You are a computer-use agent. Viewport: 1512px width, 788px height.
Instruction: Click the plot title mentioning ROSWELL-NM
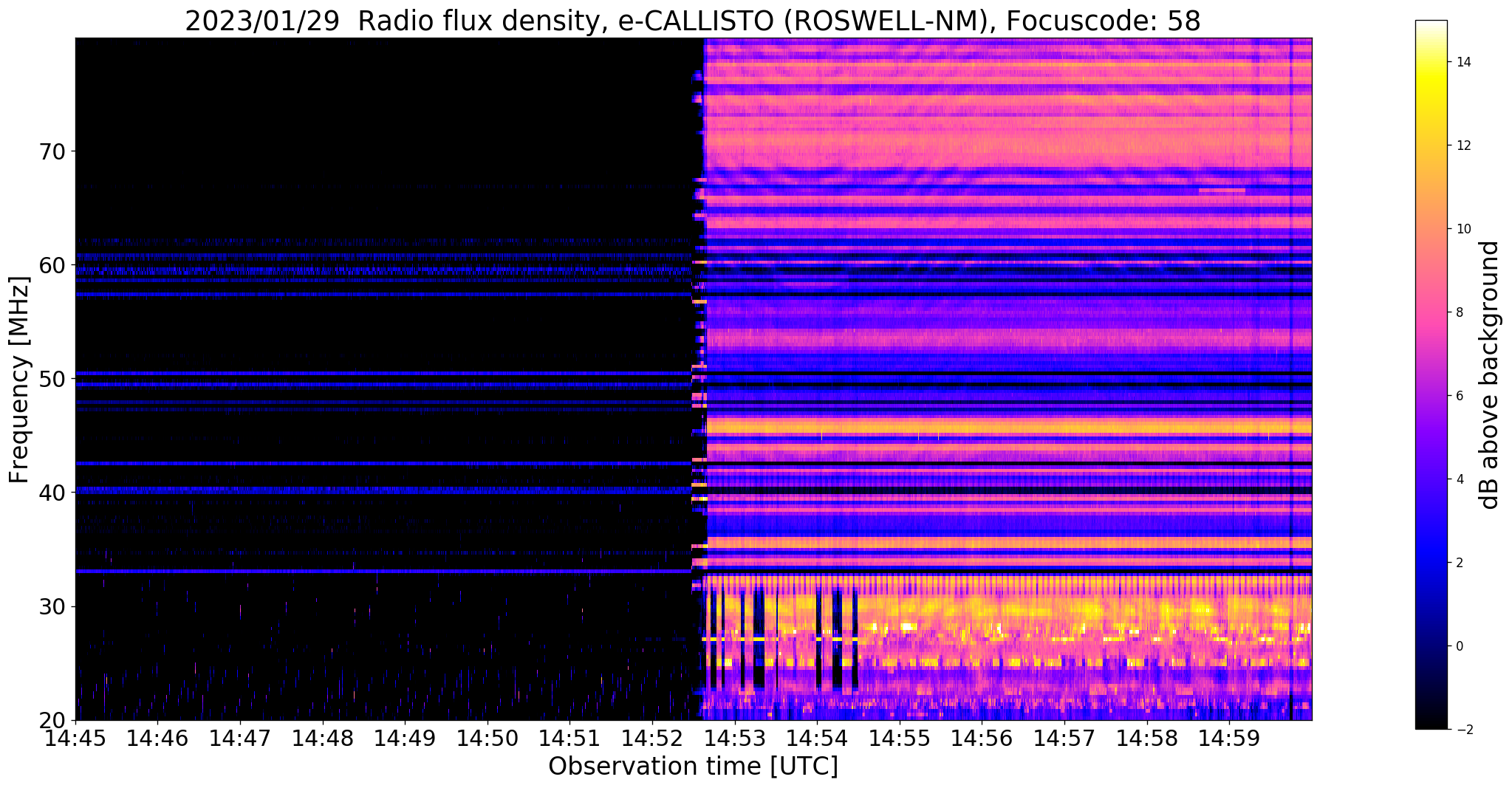(x=693, y=21)
